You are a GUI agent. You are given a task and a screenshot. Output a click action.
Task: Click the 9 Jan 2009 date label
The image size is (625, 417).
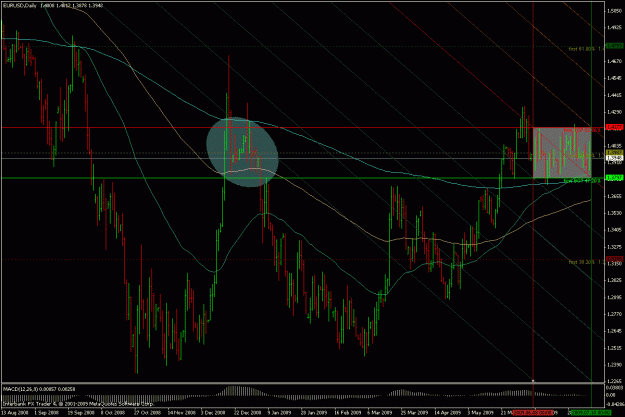point(279,413)
